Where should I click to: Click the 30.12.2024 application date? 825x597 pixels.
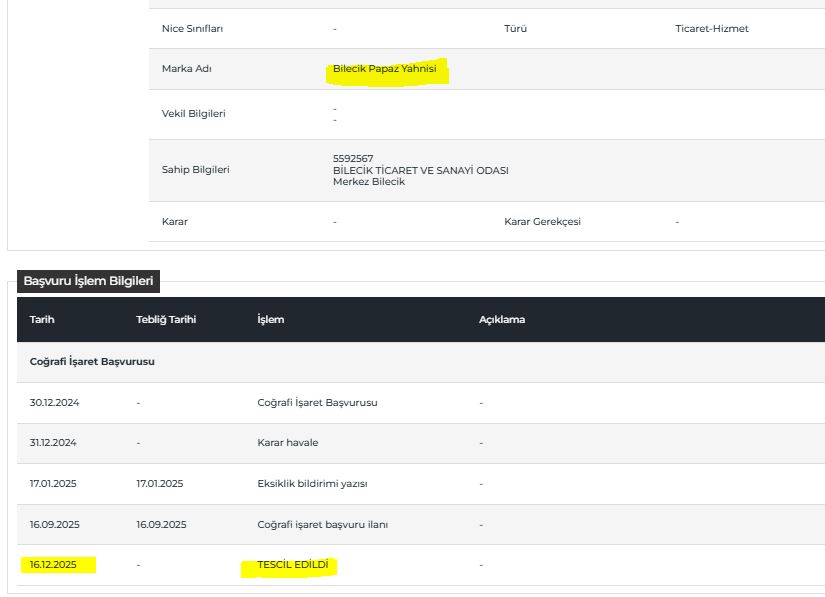pyautogui.click(x=54, y=403)
